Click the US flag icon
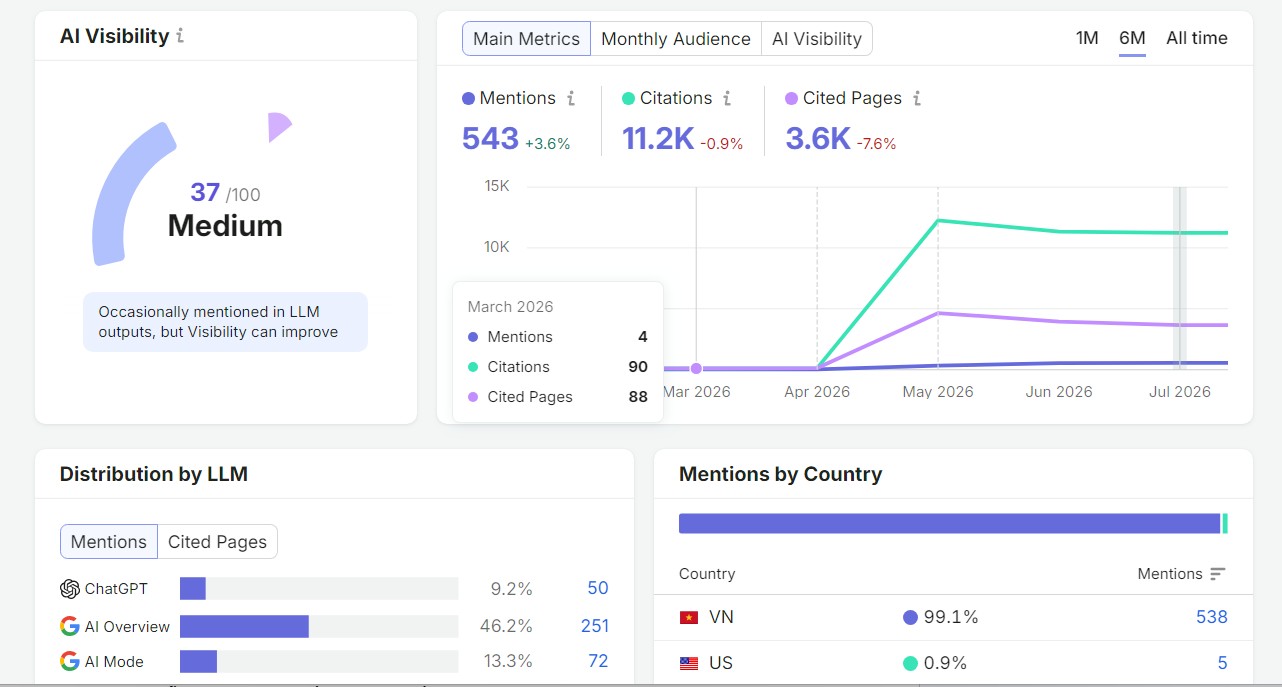The image size is (1282, 687). [x=688, y=663]
